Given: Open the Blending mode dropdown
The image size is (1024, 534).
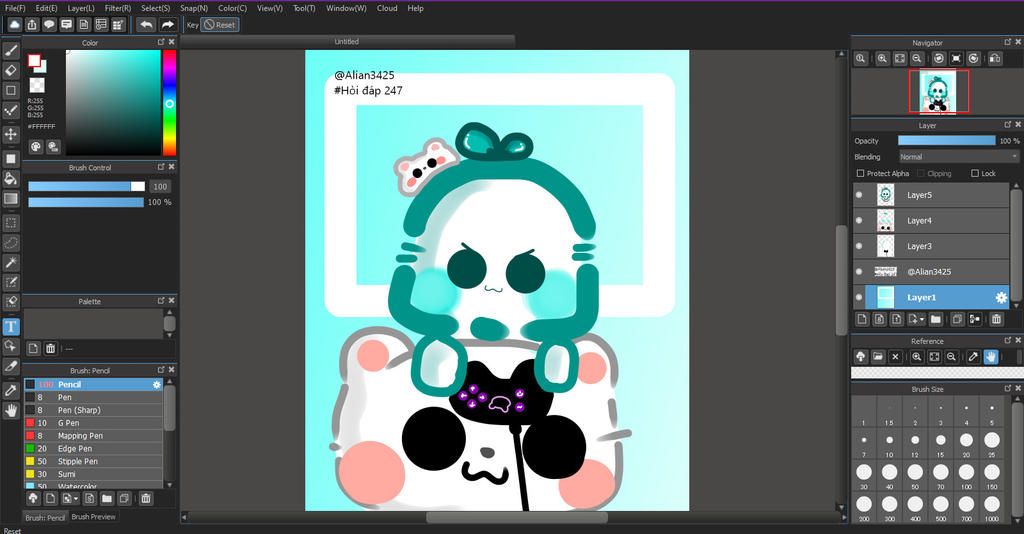Looking at the screenshot, I should (x=958, y=157).
